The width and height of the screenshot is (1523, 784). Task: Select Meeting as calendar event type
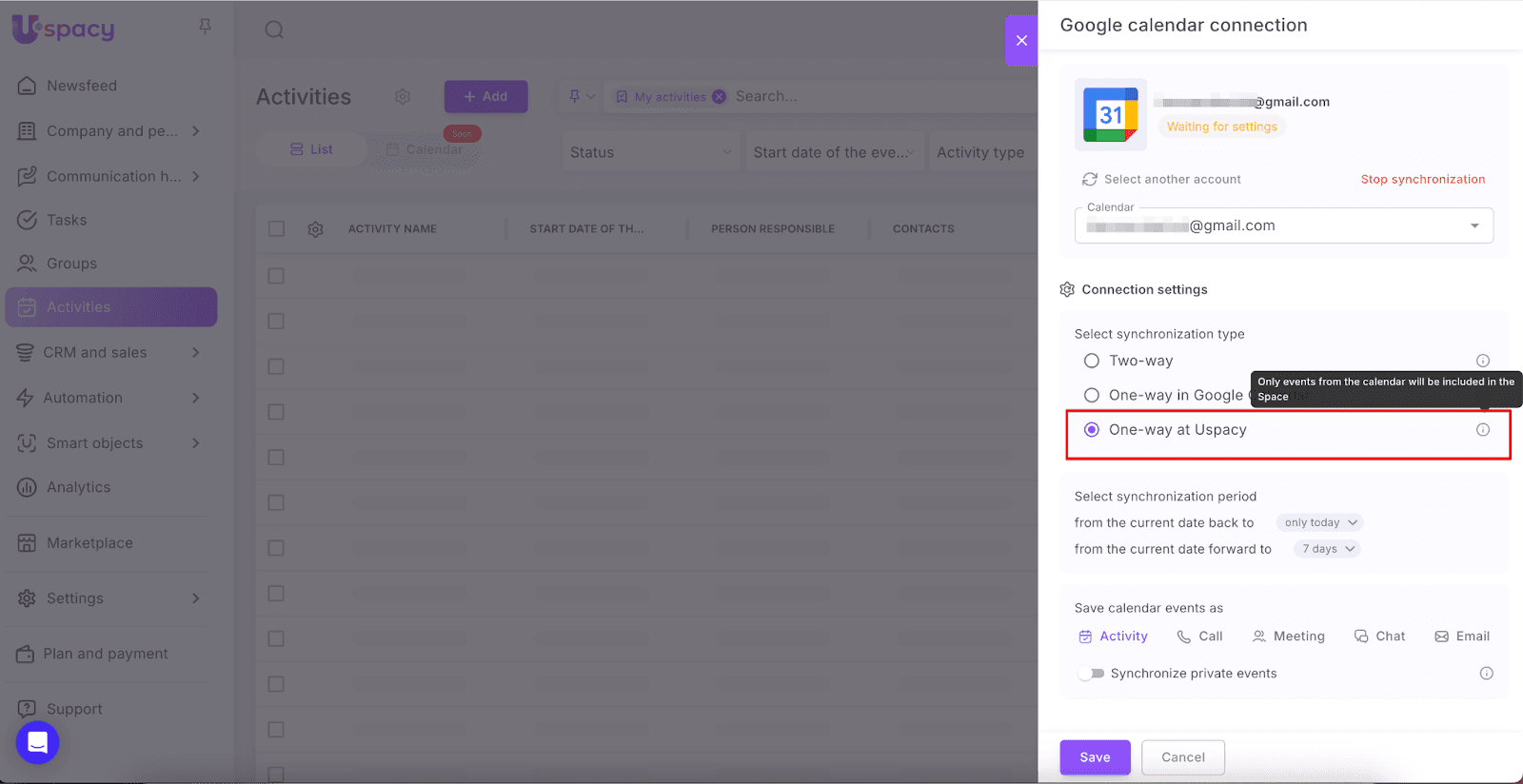(1288, 637)
